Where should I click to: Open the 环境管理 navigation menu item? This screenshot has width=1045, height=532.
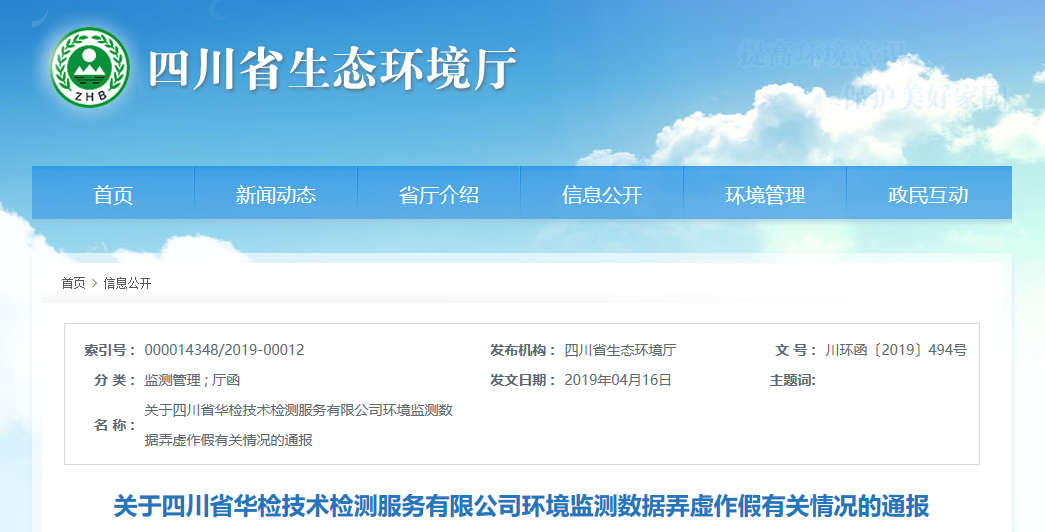765,195
